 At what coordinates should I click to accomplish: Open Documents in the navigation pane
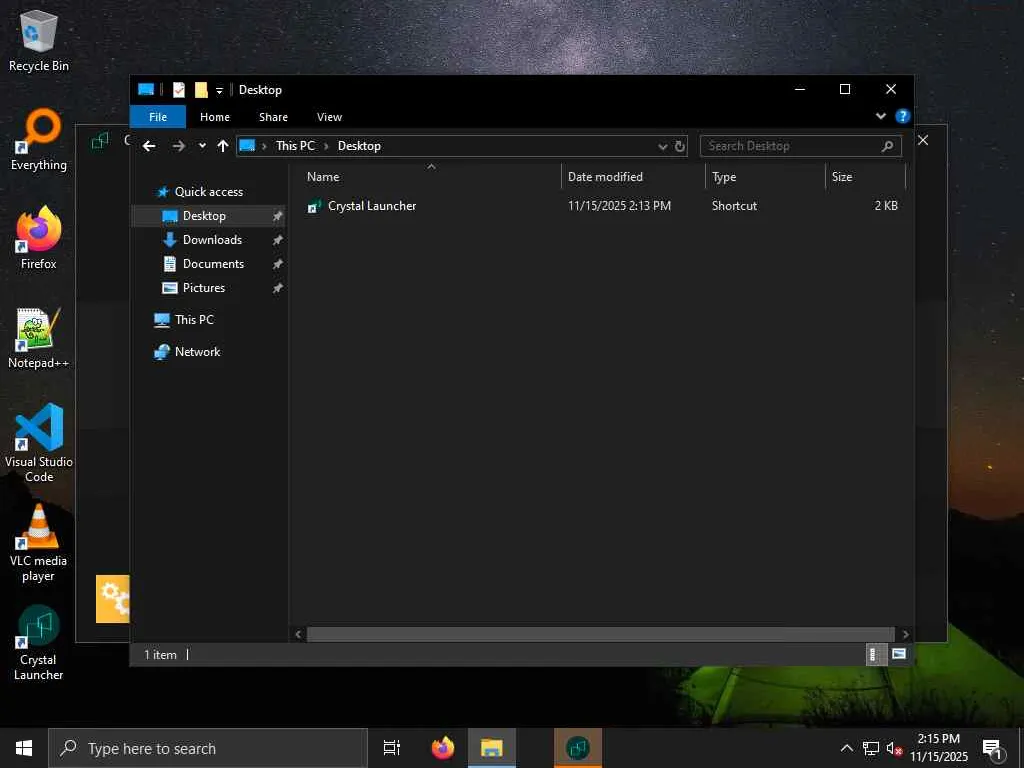pos(213,264)
